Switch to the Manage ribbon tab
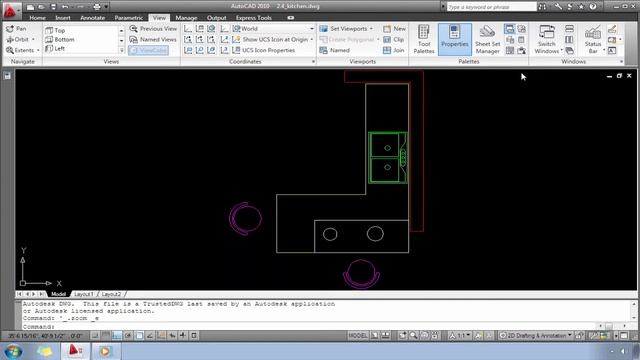The width and height of the screenshot is (640, 360). click(186, 18)
